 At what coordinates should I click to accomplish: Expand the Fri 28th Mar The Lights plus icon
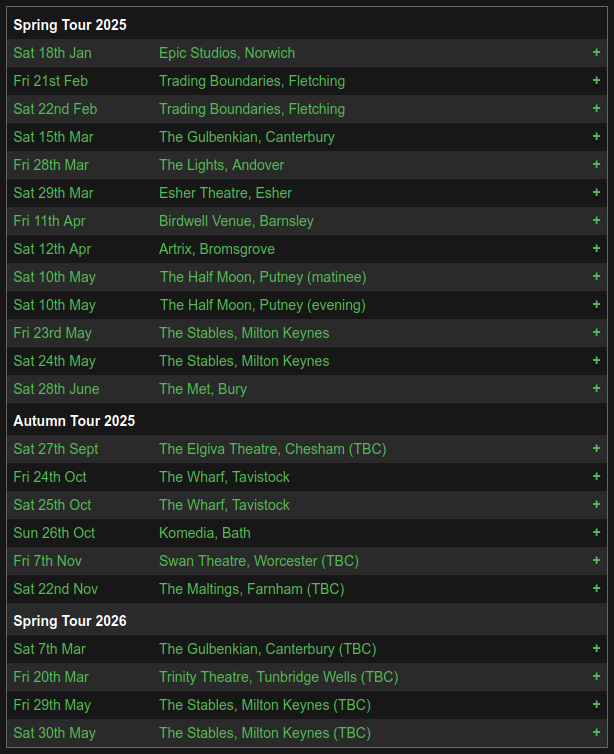596,164
